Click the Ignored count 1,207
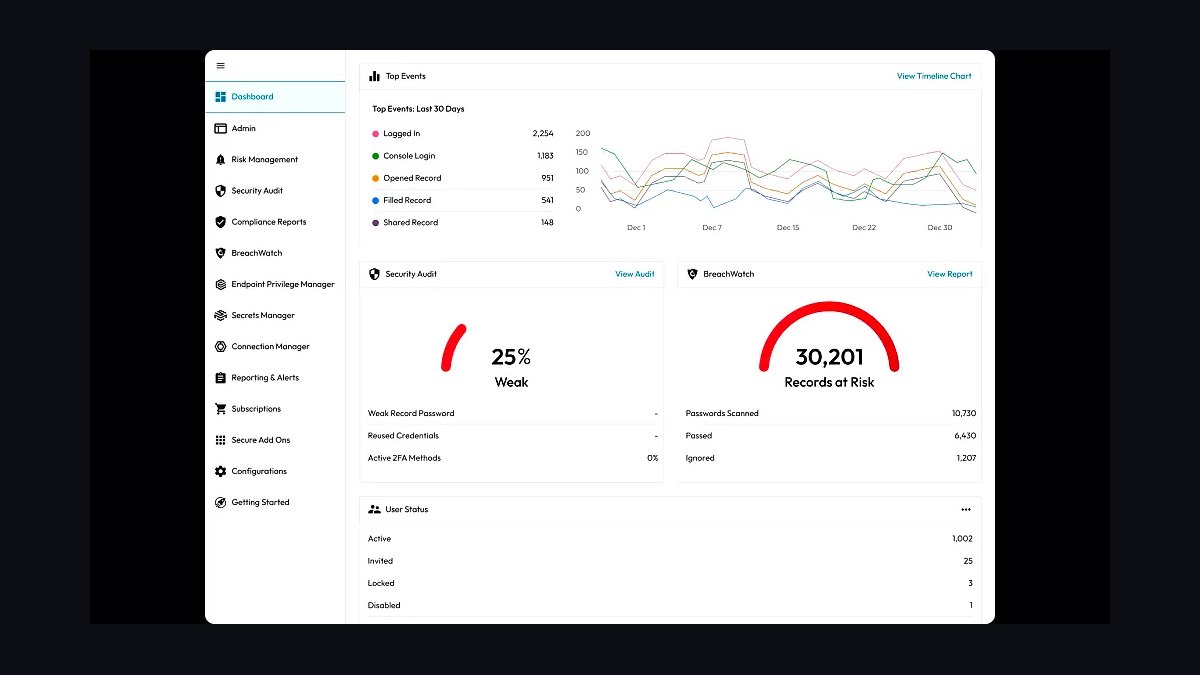This screenshot has width=1200, height=675. (966, 458)
